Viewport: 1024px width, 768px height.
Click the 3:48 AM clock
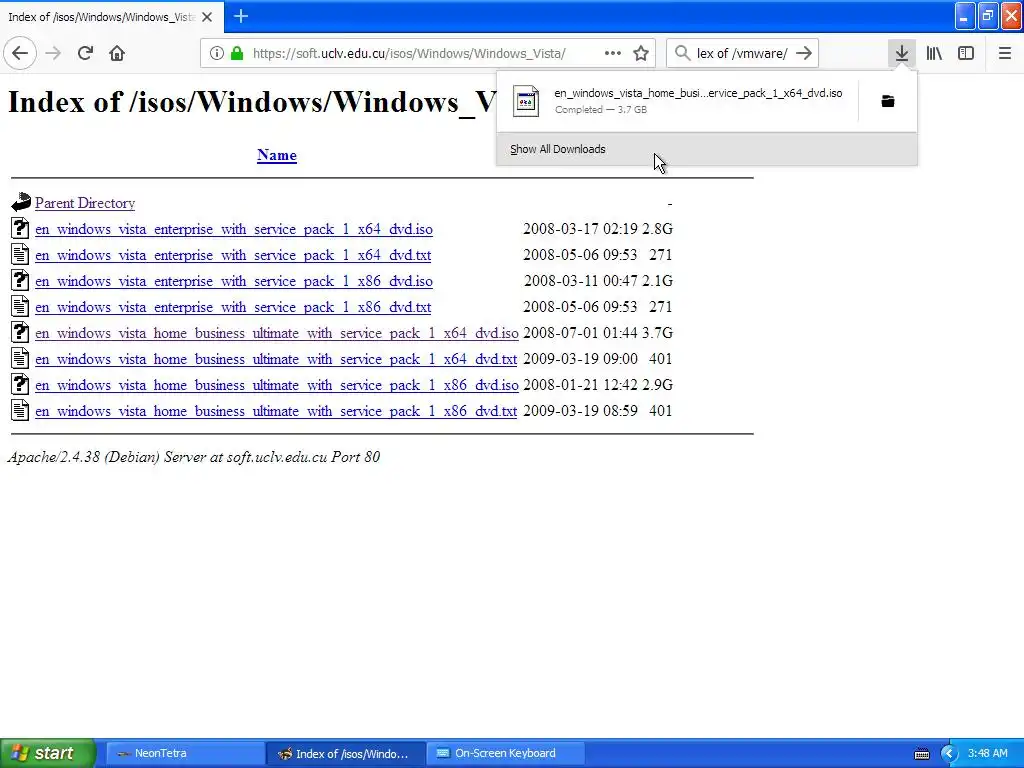(x=987, y=753)
